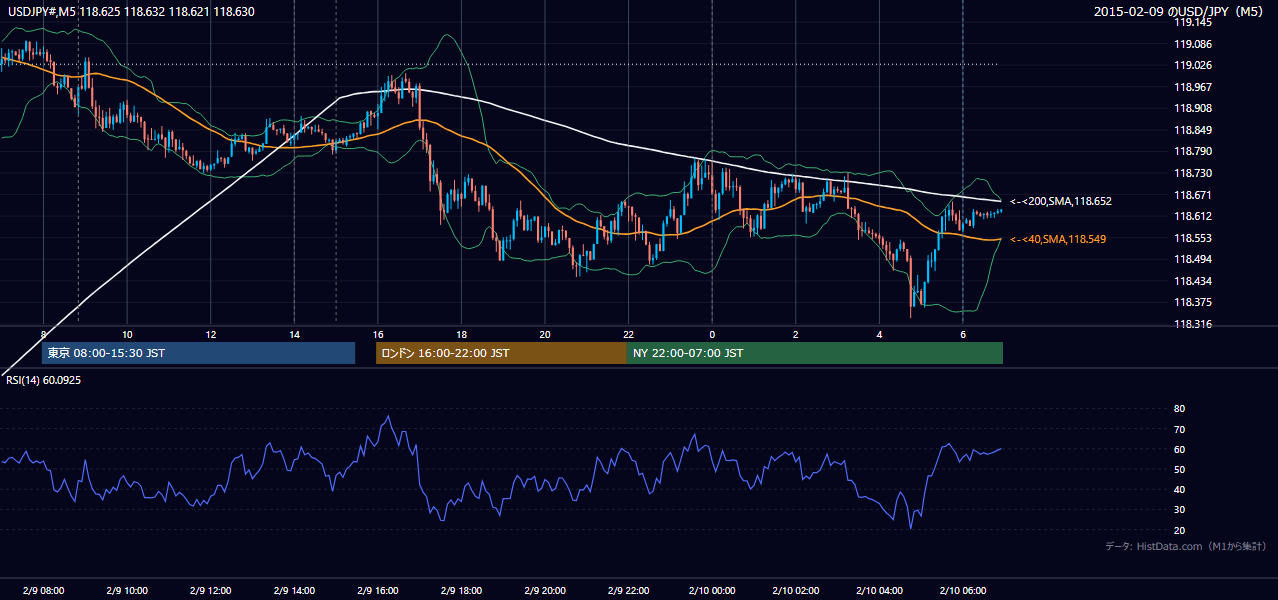Select the NY 22:00-07:00 JST session bar
The image size is (1278, 600).
click(x=815, y=353)
